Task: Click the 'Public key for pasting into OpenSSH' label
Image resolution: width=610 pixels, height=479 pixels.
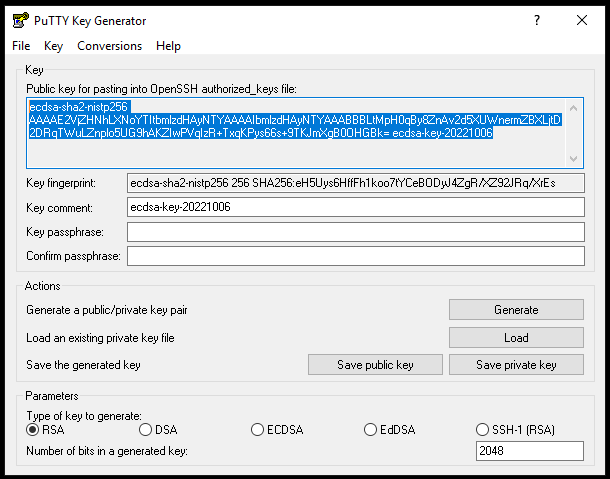Action: (x=161, y=89)
